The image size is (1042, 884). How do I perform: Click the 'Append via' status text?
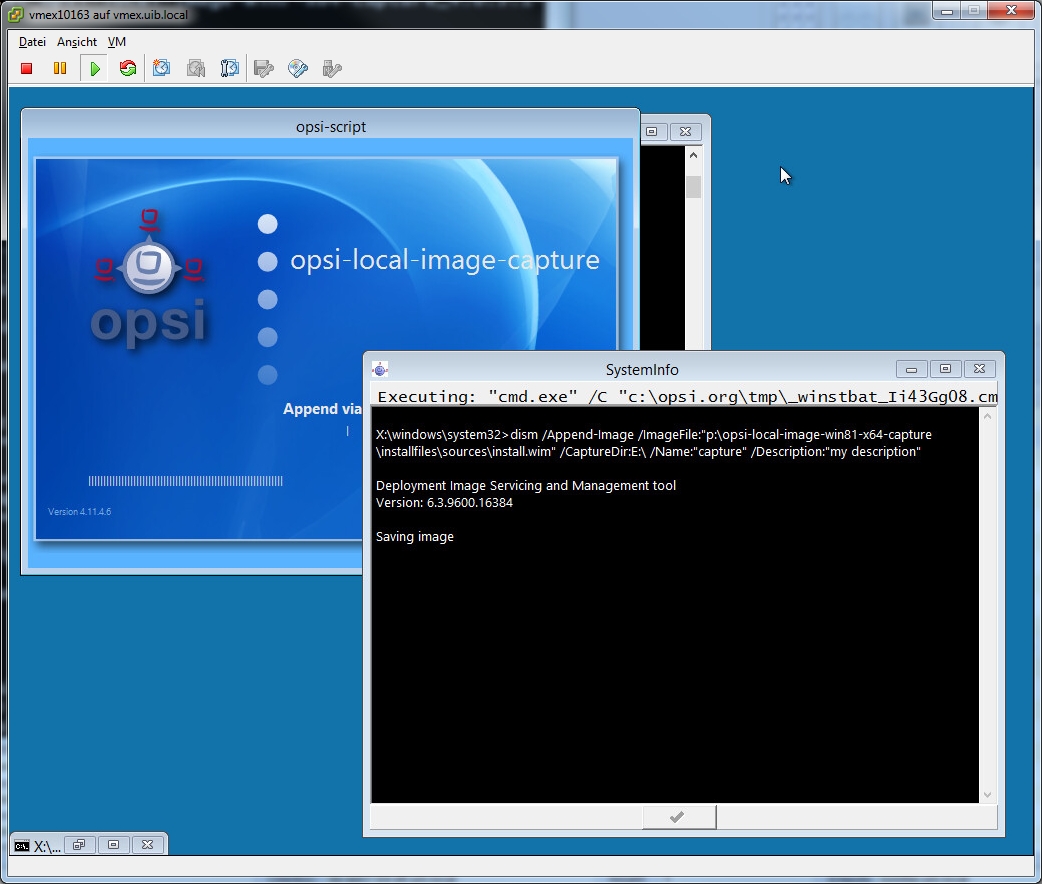pos(322,409)
